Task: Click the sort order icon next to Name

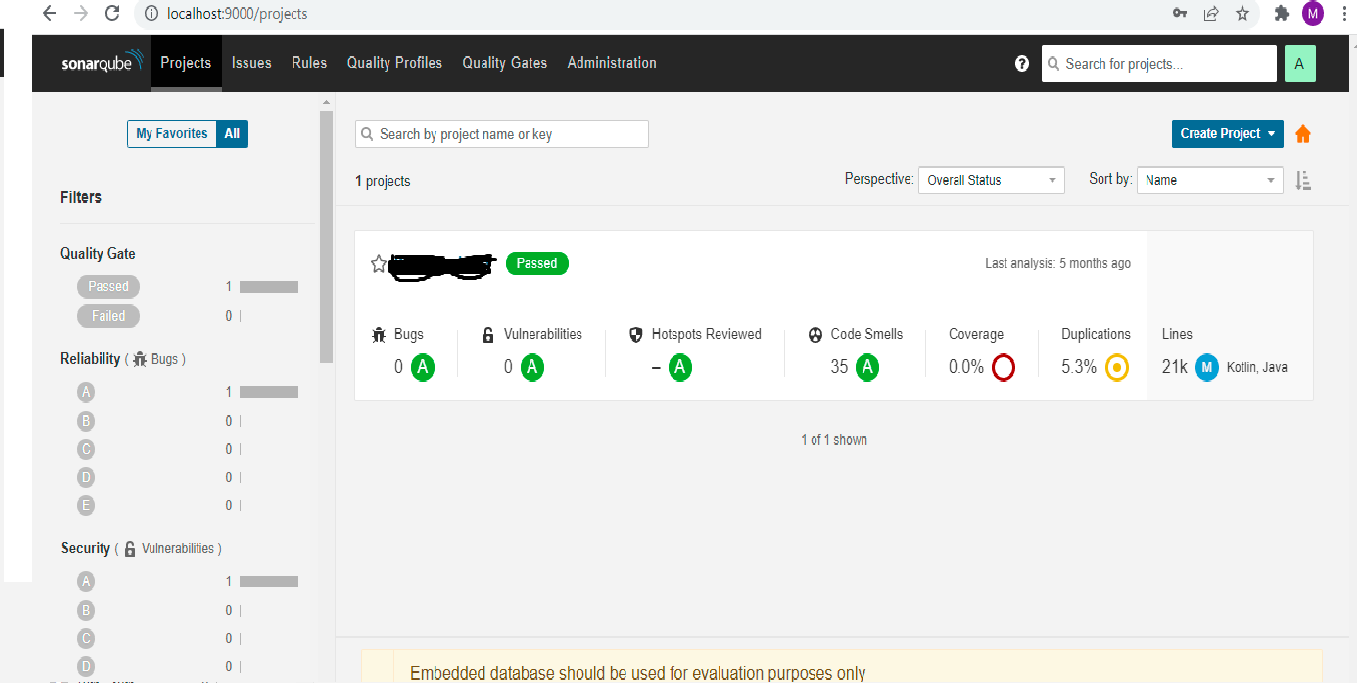Action: point(1303,180)
